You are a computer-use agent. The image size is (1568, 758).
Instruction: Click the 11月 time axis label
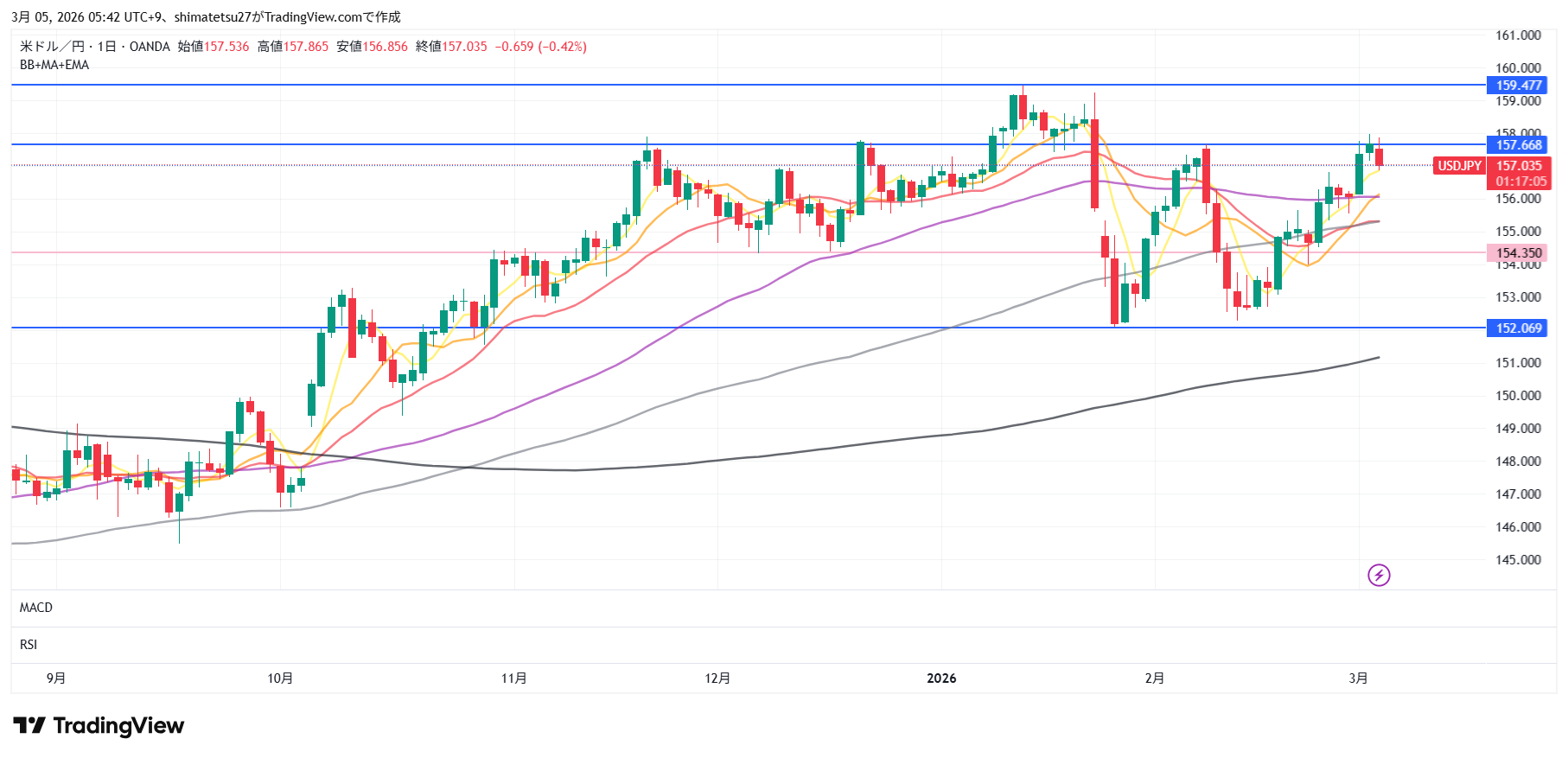click(513, 678)
